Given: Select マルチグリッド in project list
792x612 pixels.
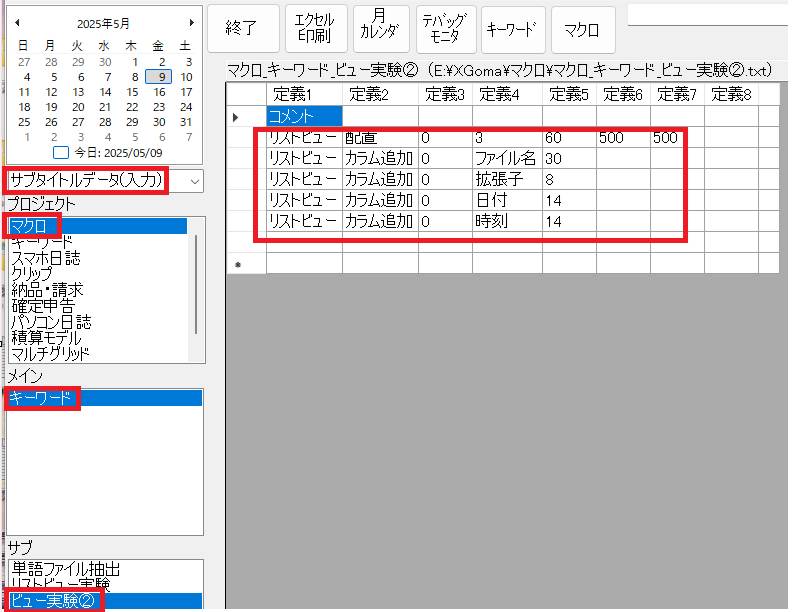Looking at the screenshot, I should coord(50,353).
